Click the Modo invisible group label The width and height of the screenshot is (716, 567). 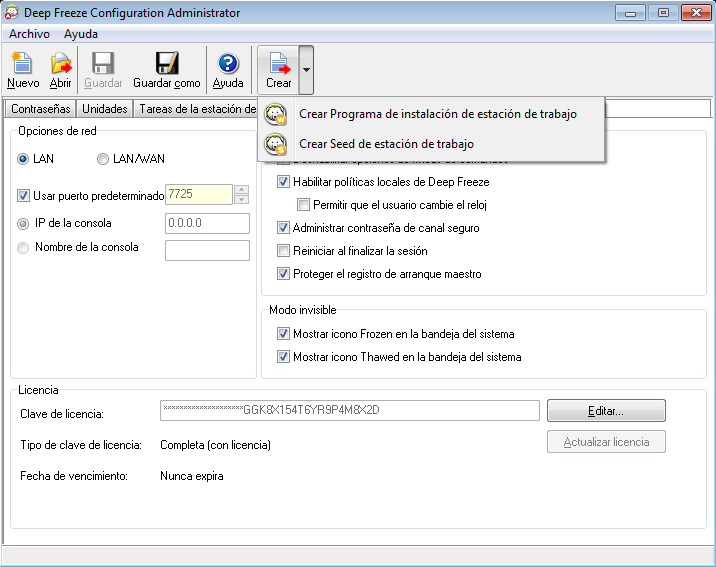click(302, 310)
